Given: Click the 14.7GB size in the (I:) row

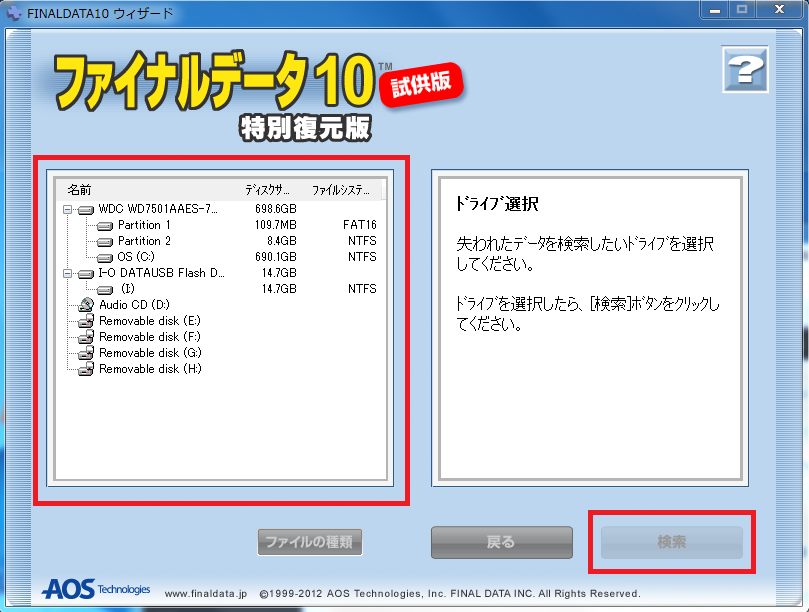Looking at the screenshot, I should tap(279, 289).
